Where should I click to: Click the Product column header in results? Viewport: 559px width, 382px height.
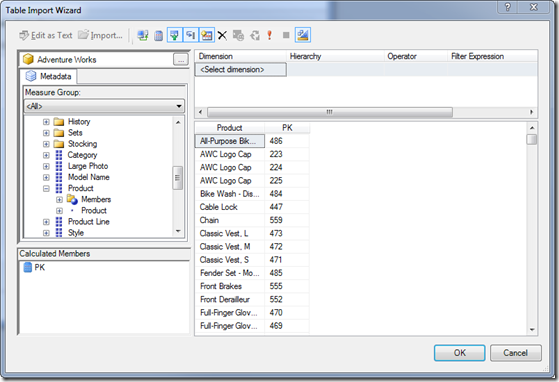(230, 128)
